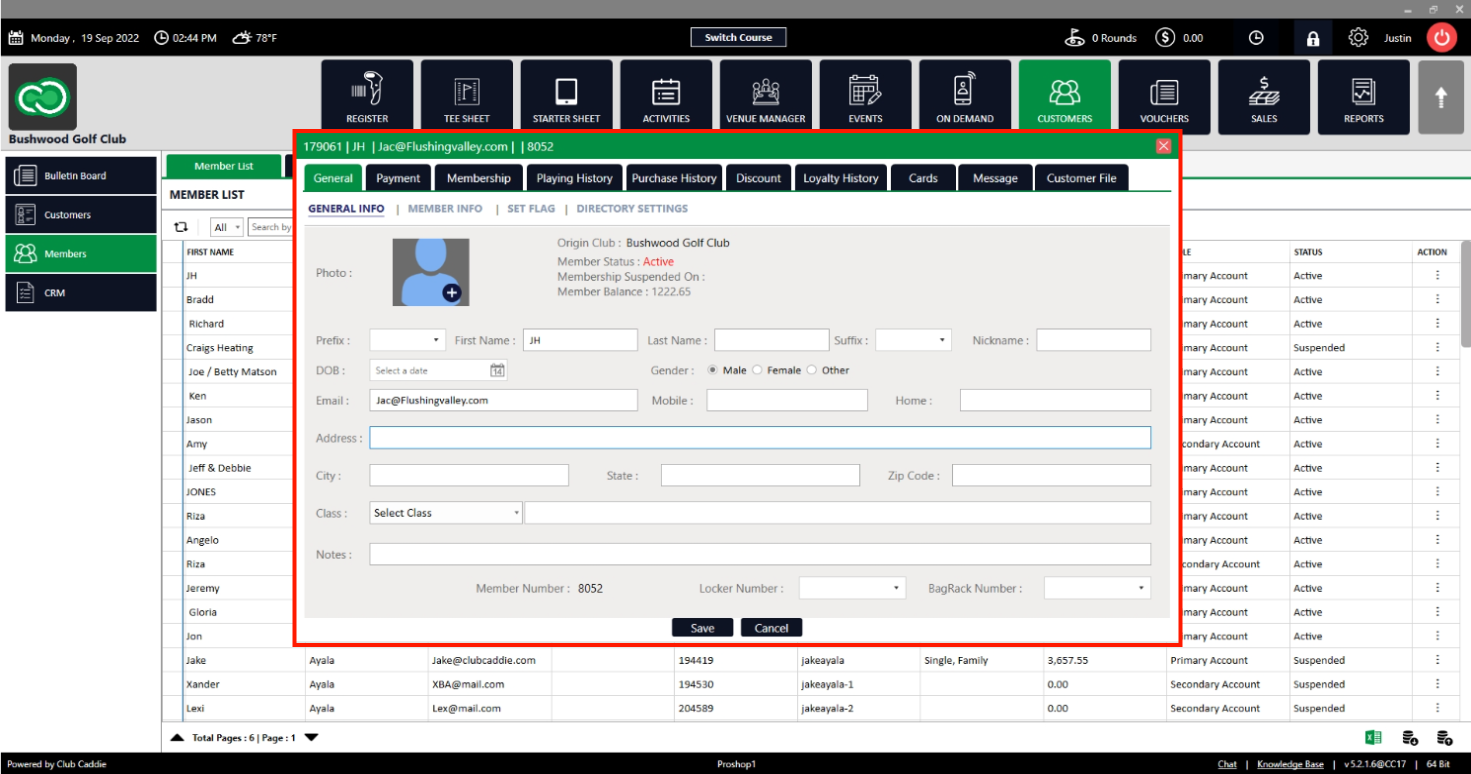Open the Prefix dropdown
The image size is (1471, 774).
(407, 340)
